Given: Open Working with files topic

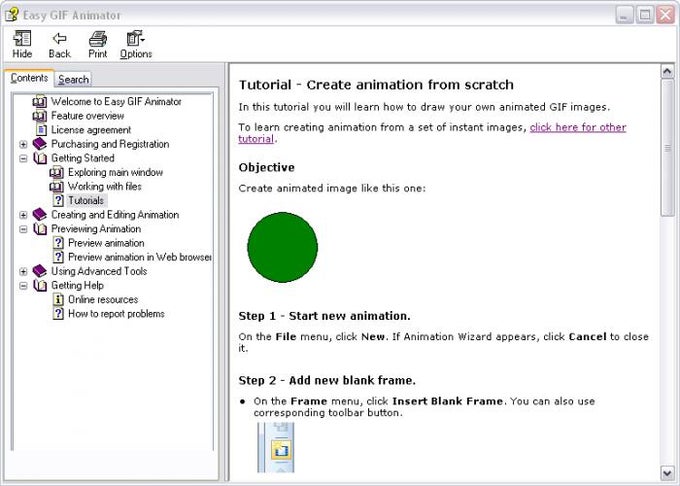Looking at the screenshot, I should click(x=105, y=186).
